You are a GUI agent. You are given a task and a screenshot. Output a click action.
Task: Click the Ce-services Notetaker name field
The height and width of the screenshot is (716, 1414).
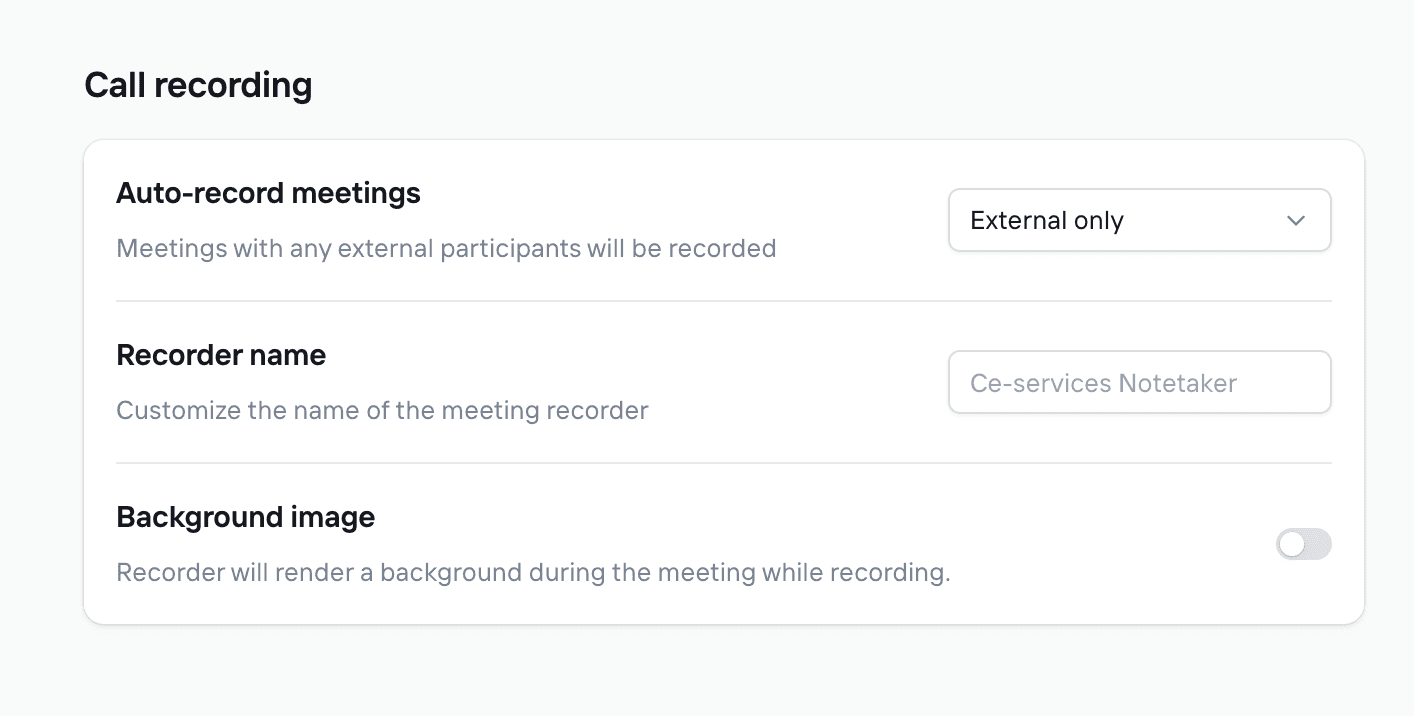point(1139,382)
